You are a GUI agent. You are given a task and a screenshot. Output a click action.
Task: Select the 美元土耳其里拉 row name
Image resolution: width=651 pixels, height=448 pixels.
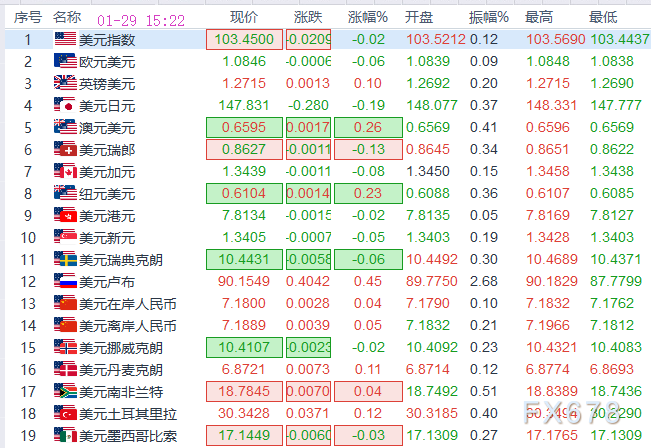[128, 414]
